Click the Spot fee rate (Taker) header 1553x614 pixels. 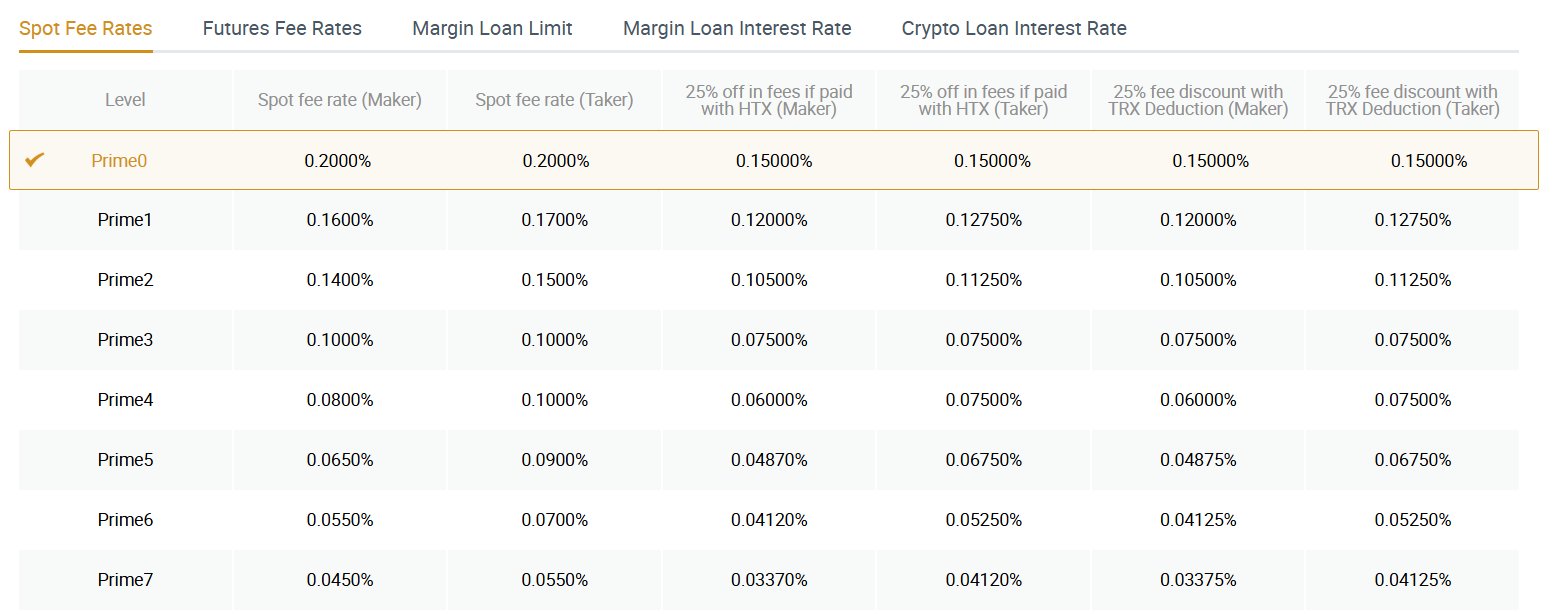click(x=555, y=100)
